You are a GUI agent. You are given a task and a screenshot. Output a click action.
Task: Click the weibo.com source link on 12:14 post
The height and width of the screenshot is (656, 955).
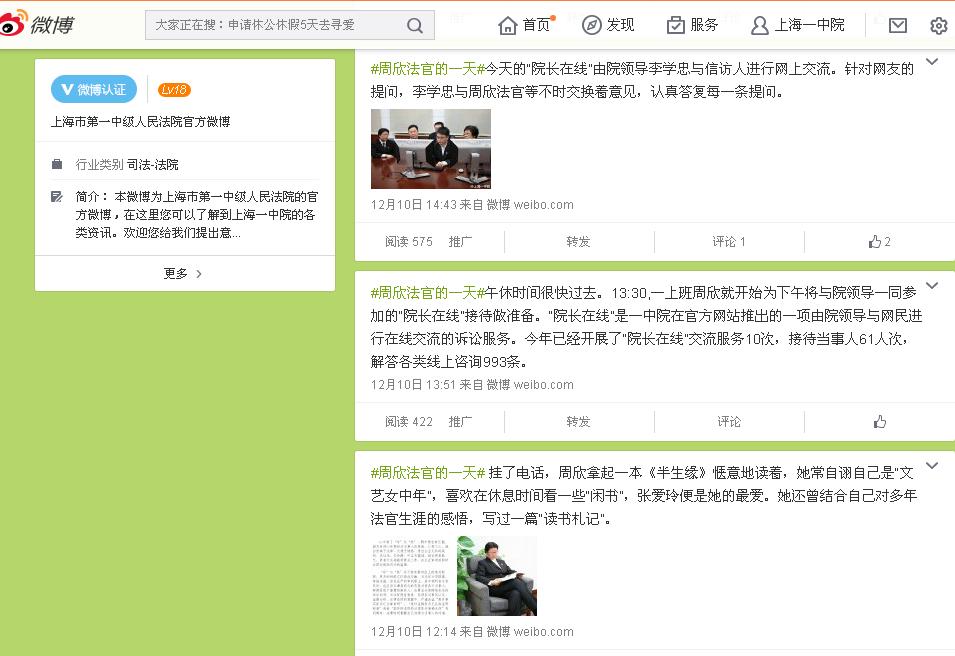[x=543, y=632]
